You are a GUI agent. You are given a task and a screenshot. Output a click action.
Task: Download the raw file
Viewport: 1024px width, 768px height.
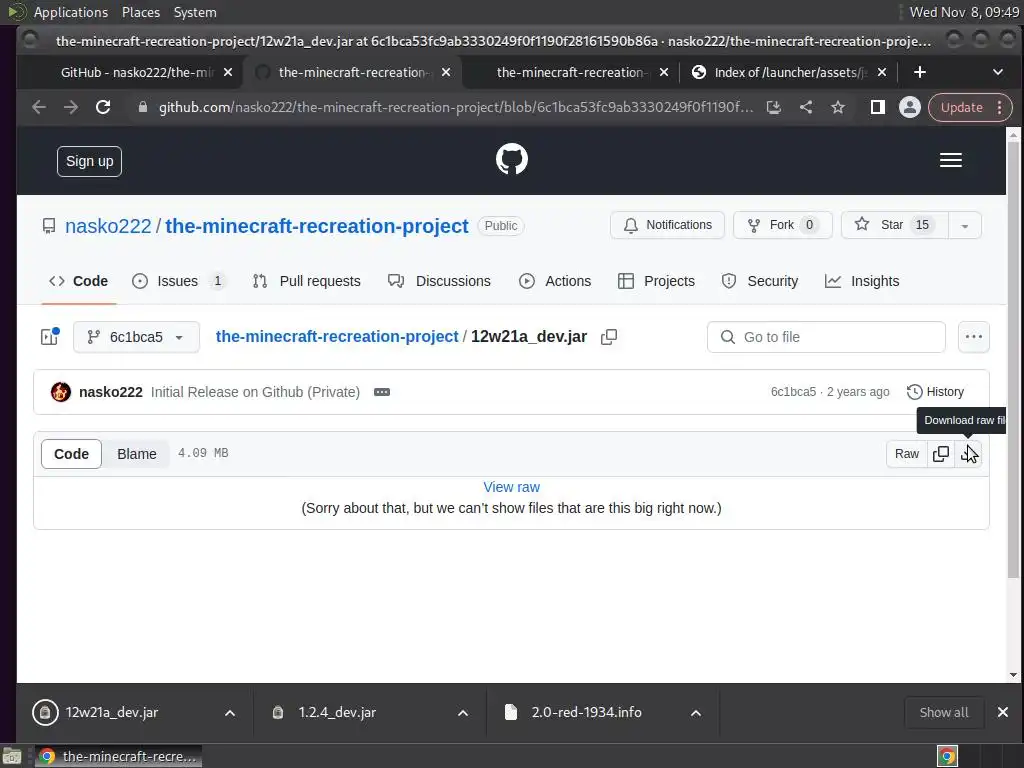coord(968,454)
